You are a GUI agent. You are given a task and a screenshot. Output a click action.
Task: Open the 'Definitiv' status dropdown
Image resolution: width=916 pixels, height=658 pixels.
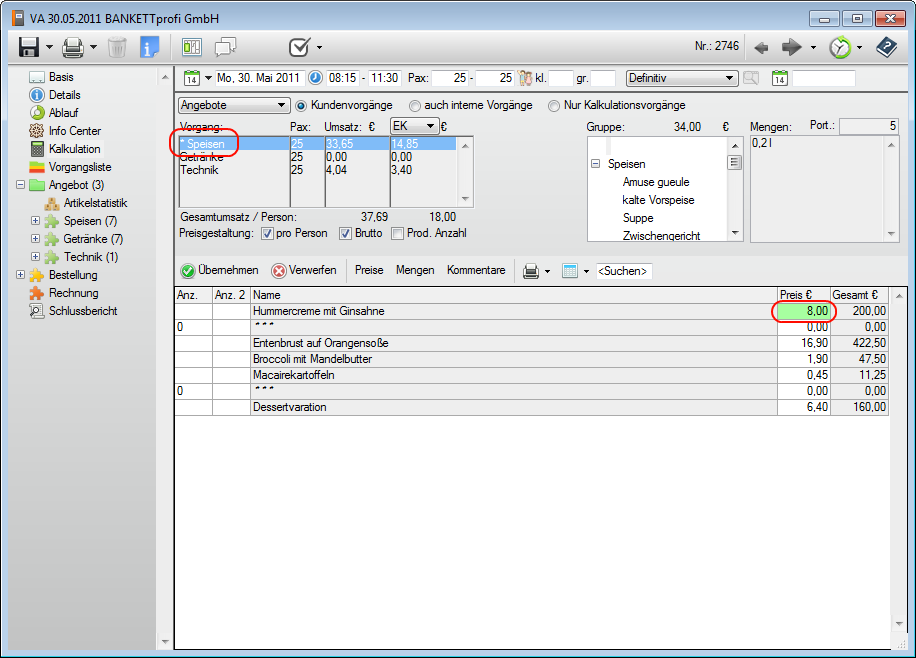click(681, 78)
